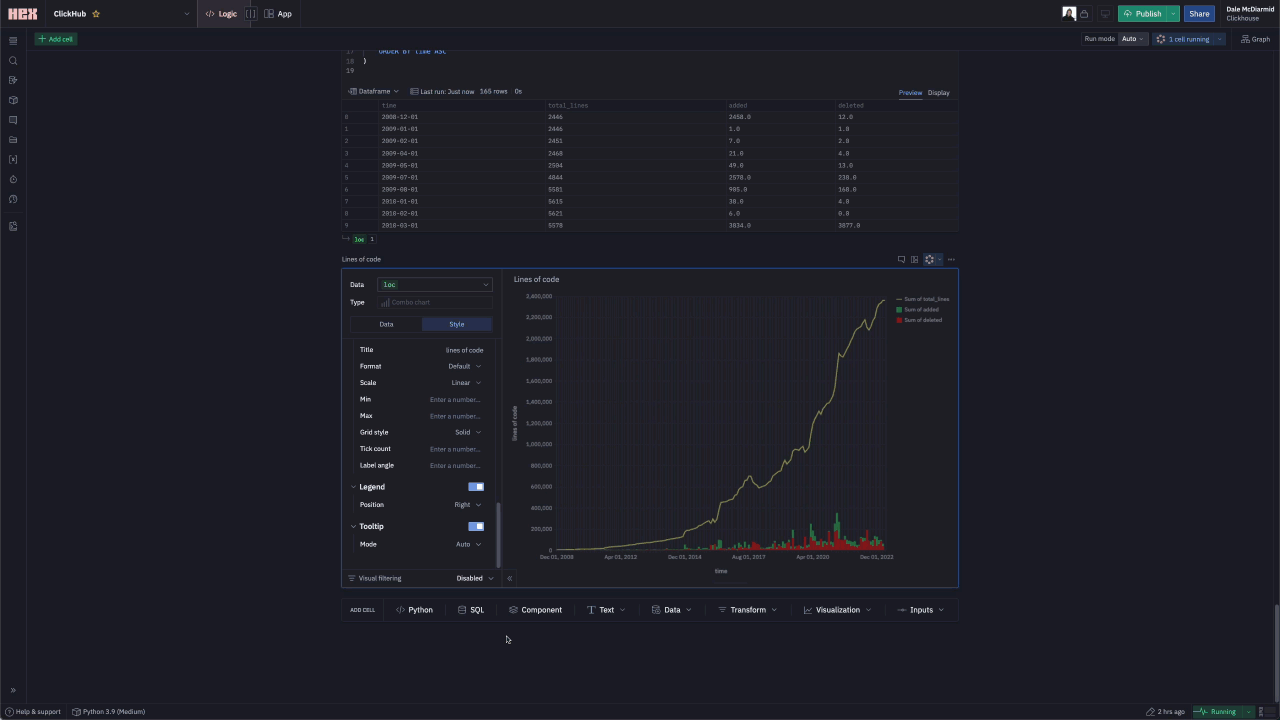Click the Share button
This screenshot has height=720, width=1280.
(1199, 14)
